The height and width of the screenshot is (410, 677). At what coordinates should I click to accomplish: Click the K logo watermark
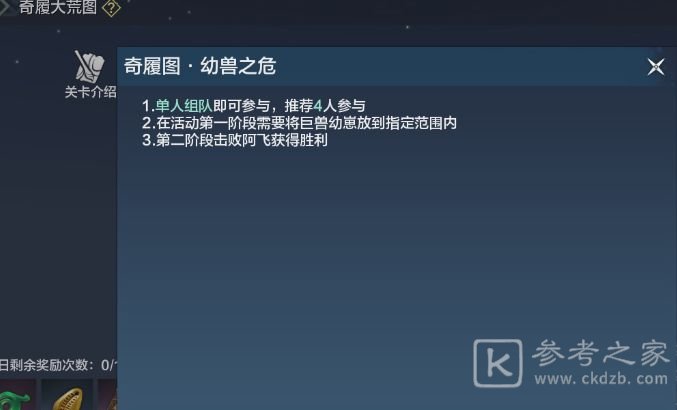[x=498, y=363]
